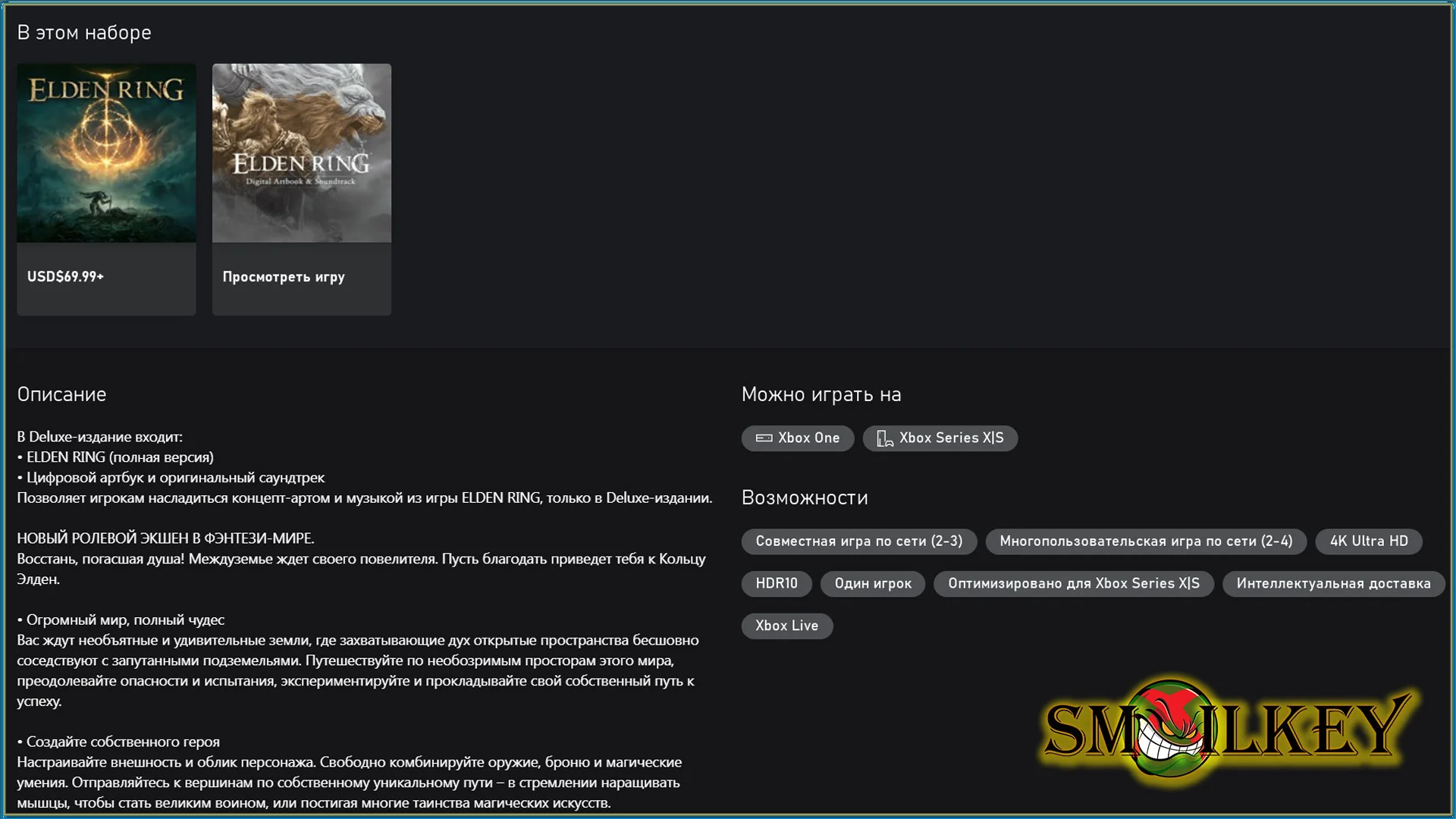Viewport: 1456px width, 819px height.
Task: Open the Digital Artbook & Soundtrack cover thumbnail
Action: (x=302, y=153)
